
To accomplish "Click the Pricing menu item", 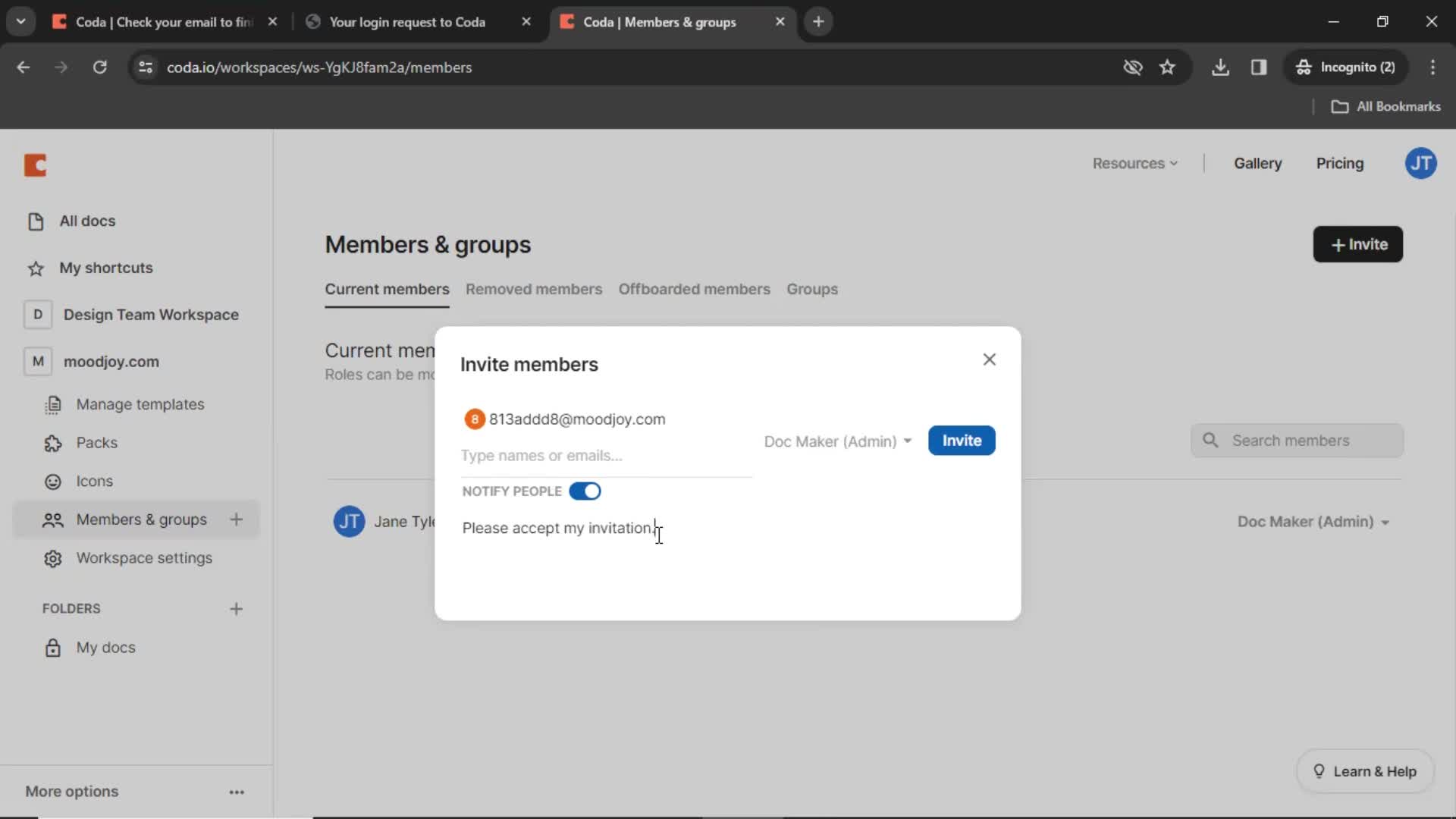I will pyautogui.click(x=1339, y=163).
